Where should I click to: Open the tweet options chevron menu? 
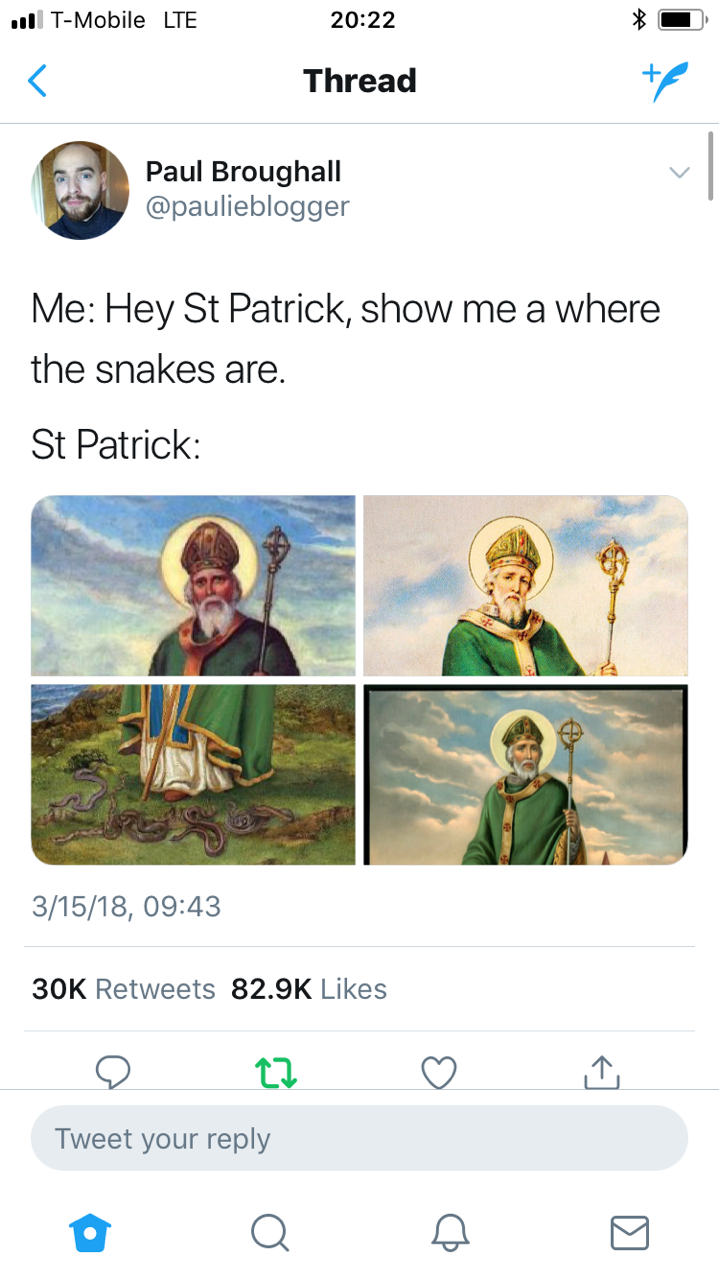pos(679,173)
